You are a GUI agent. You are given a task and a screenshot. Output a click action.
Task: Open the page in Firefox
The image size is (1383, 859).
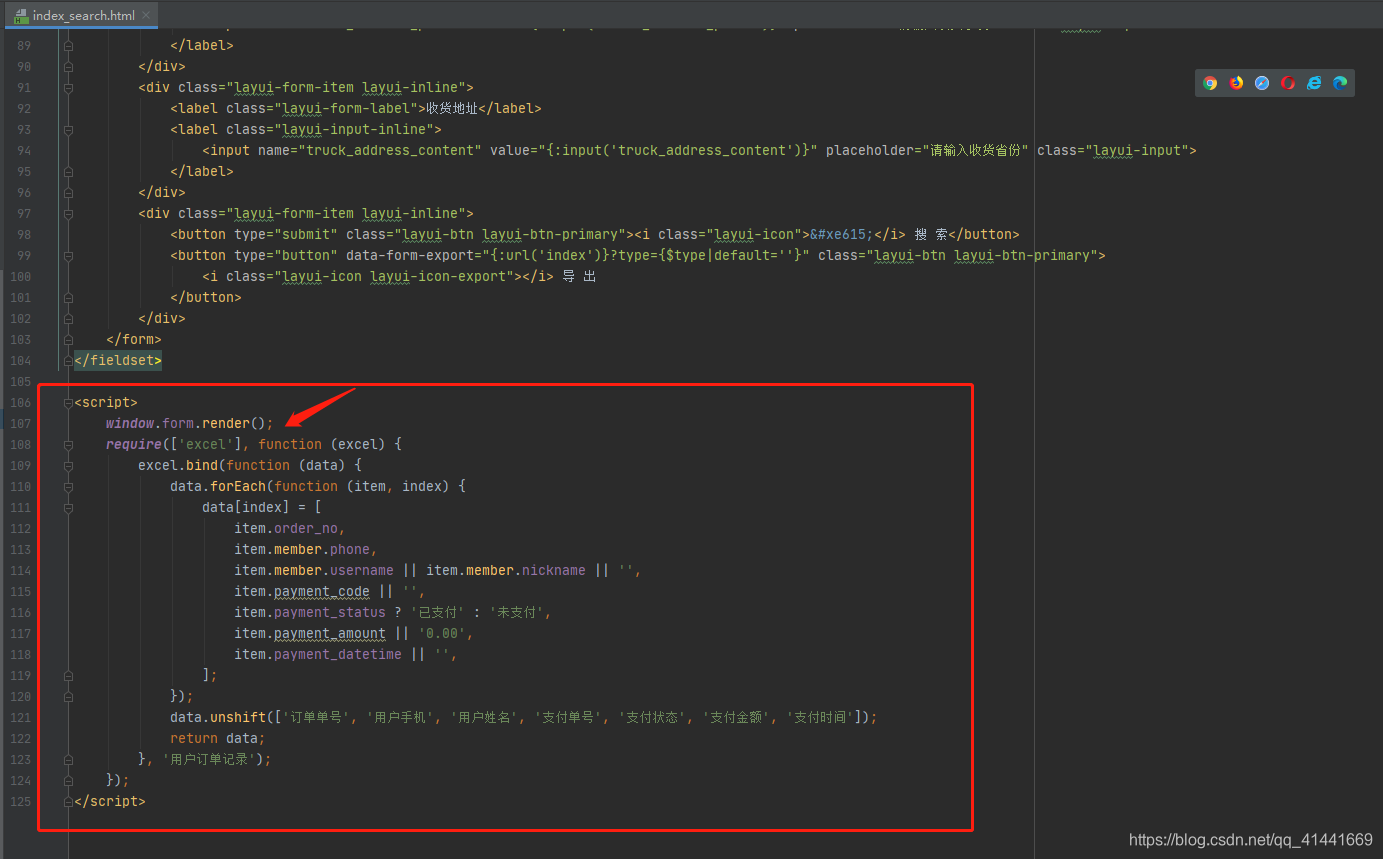[1236, 83]
